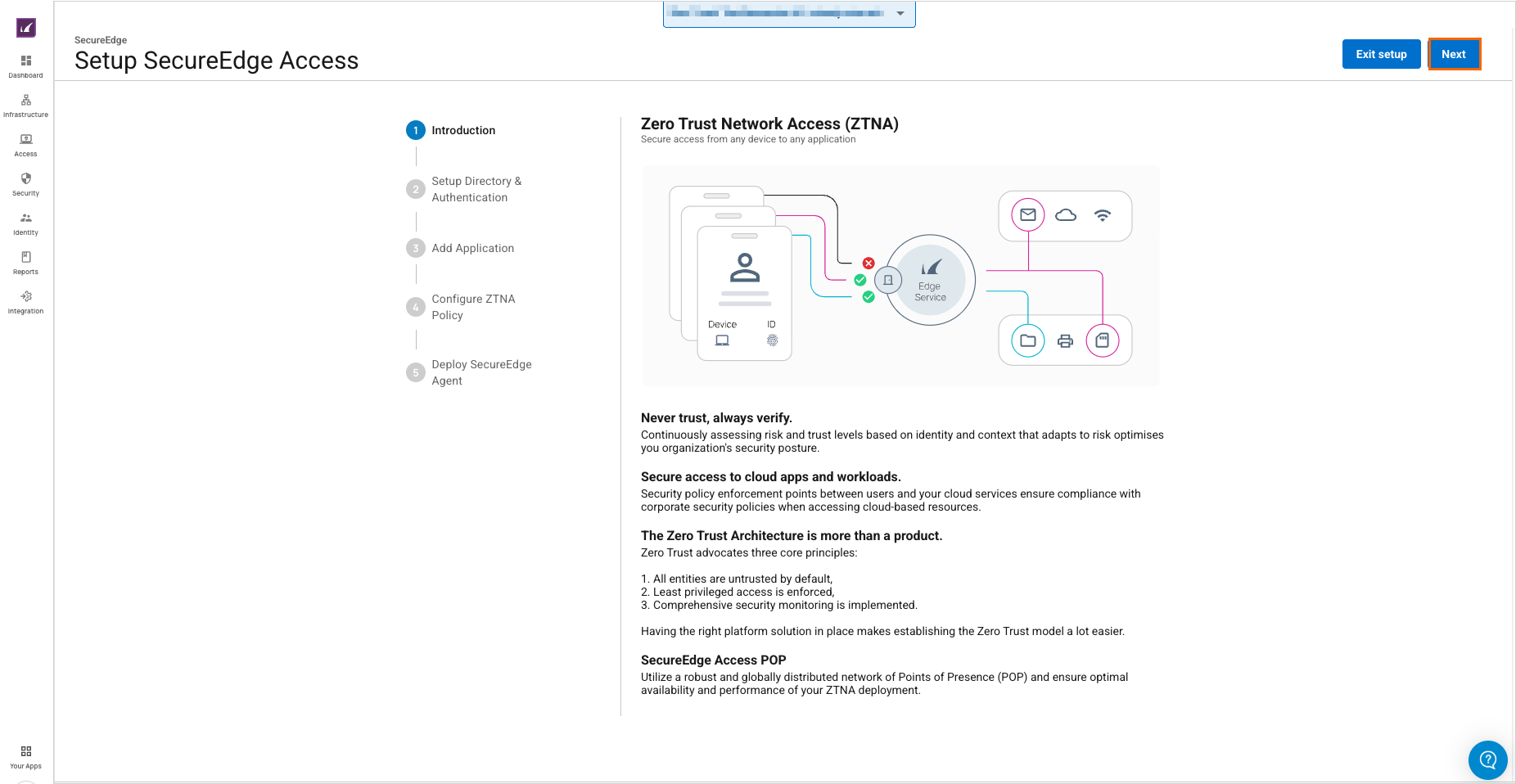Click the ZTNA diagram image
Viewport: 1516px width, 784px height.
point(900,276)
